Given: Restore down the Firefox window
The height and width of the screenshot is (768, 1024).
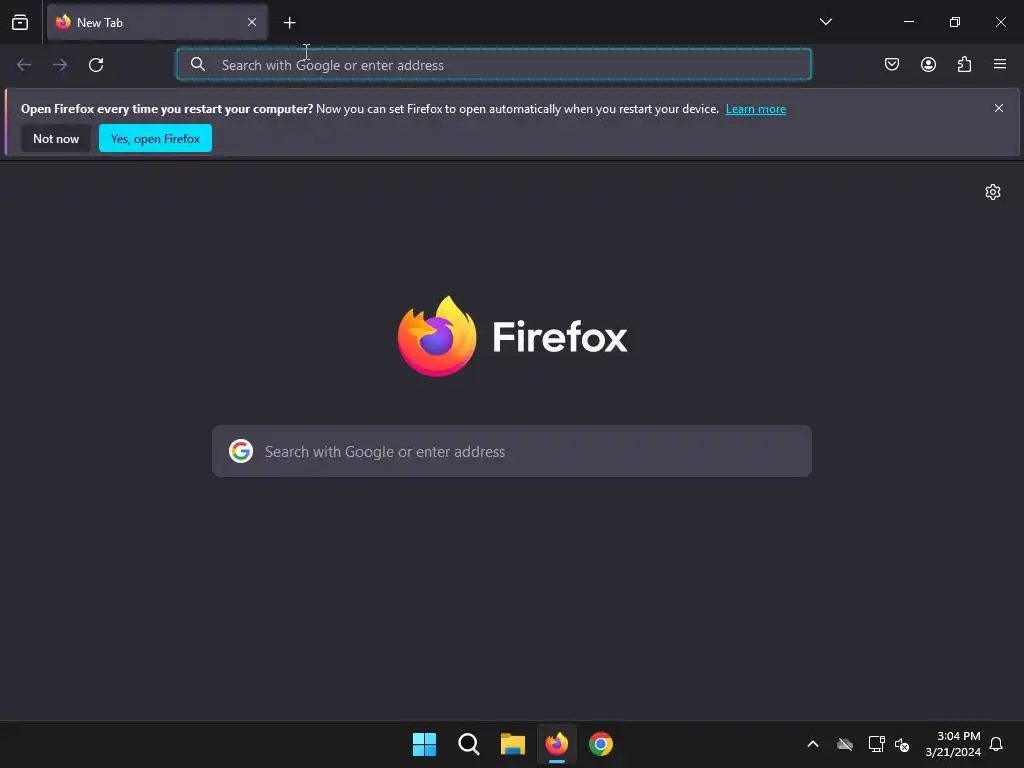Looking at the screenshot, I should [x=955, y=22].
